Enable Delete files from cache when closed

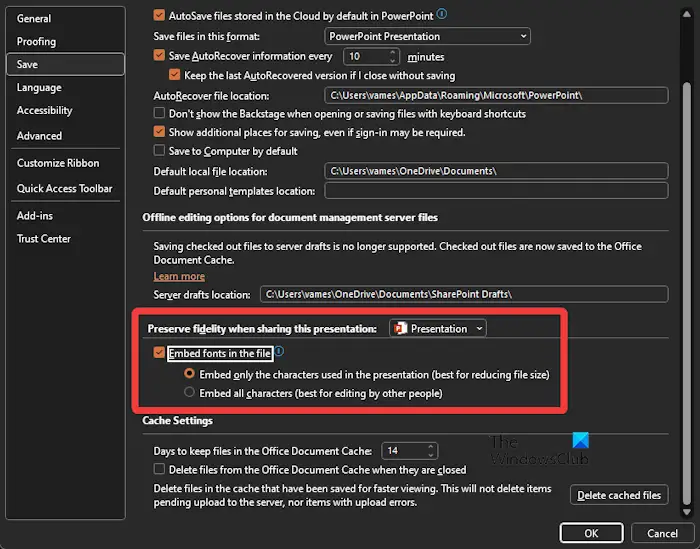(159, 469)
